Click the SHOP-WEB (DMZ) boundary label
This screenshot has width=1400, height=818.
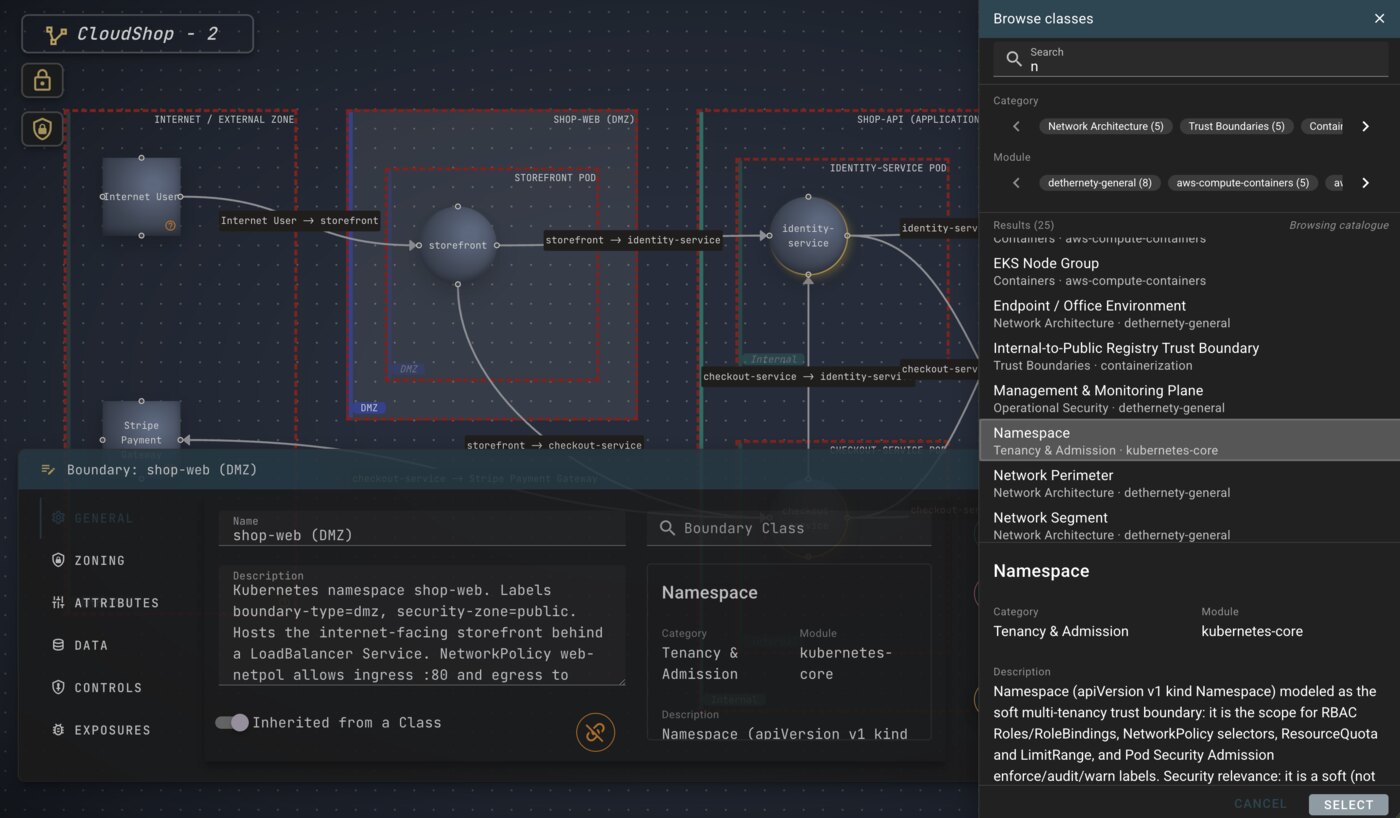click(x=594, y=120)
